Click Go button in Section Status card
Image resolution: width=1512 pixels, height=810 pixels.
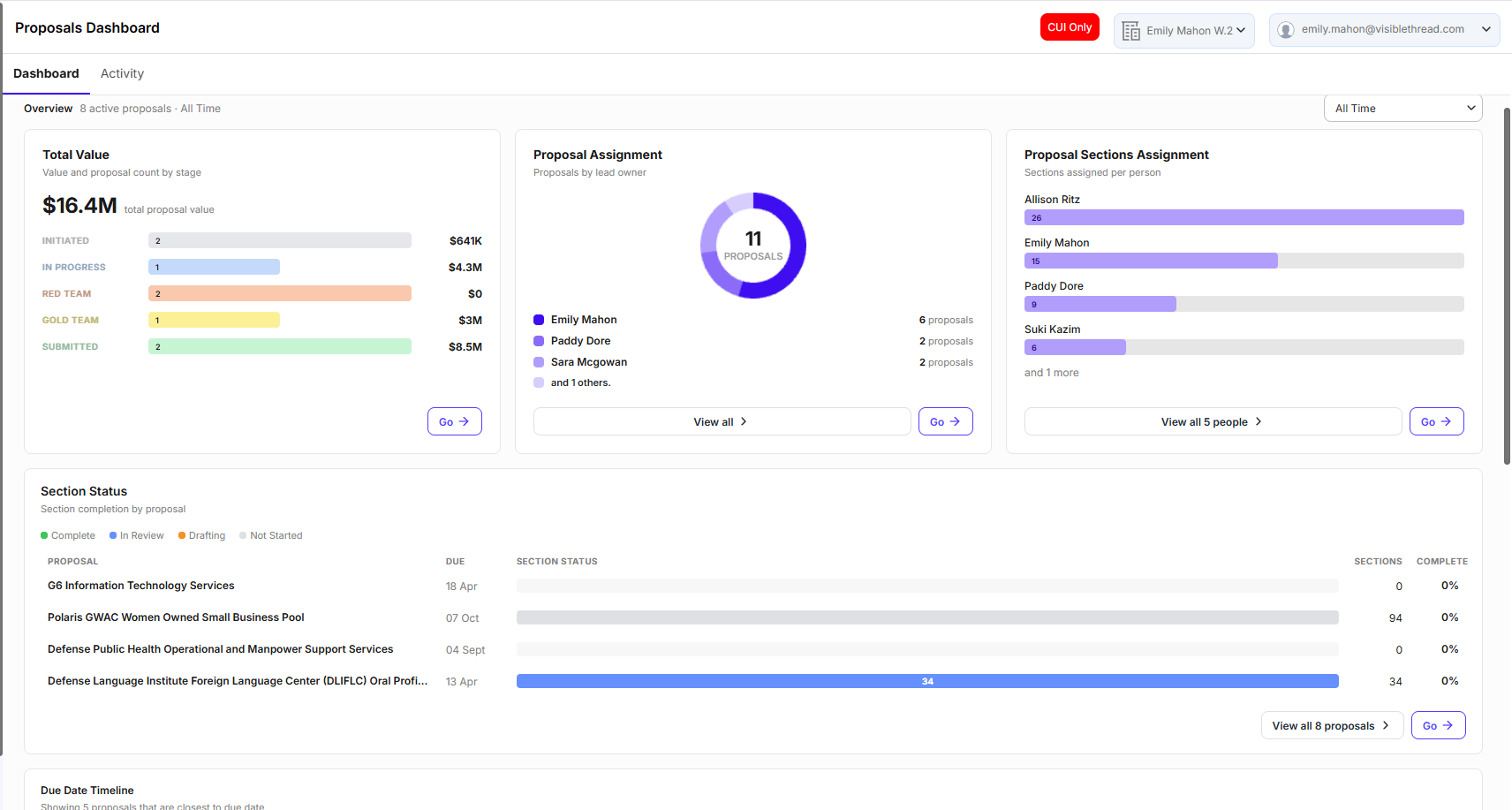click(1439, 725)
